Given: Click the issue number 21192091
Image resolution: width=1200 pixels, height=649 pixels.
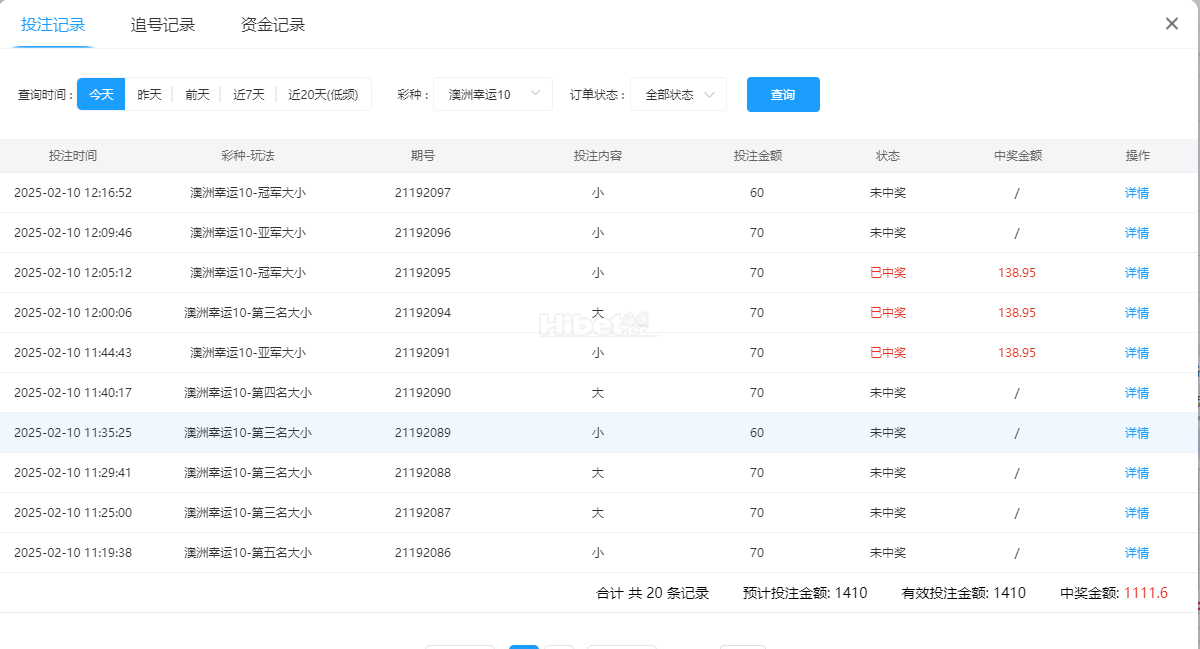Looking at the screenshot, I should (x=423, y=353).
